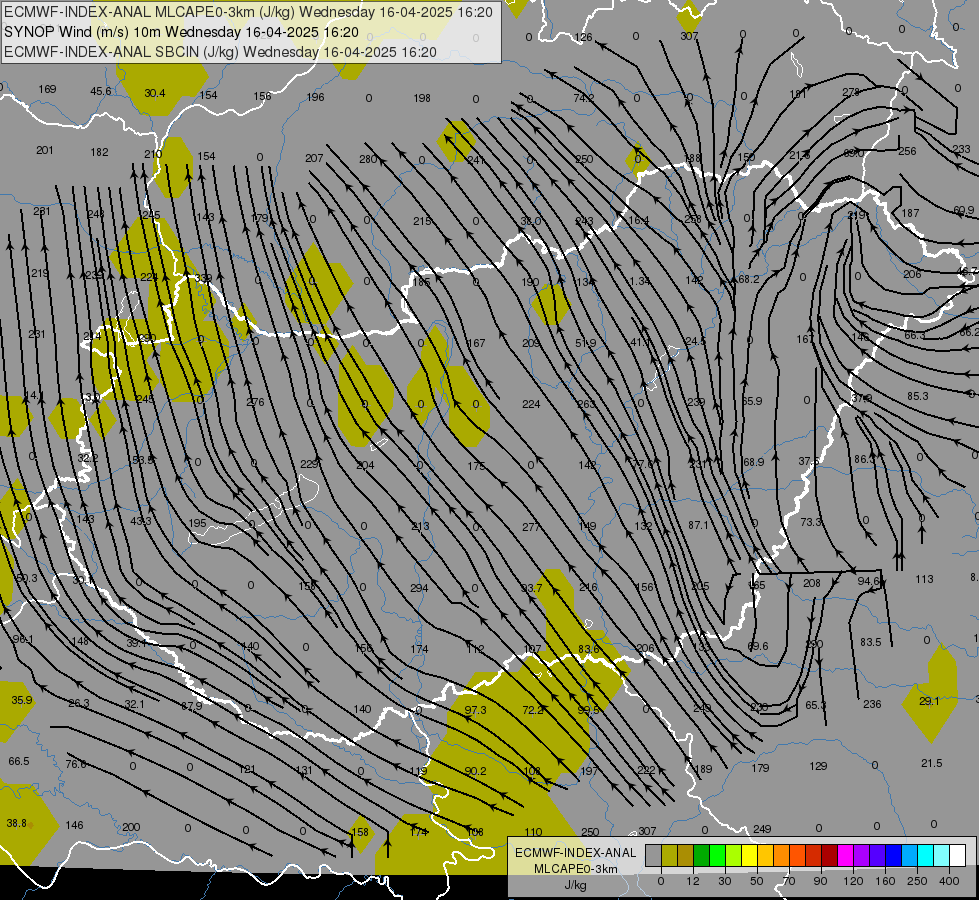Click the '126' value on the map
979x900 pixels.
(583, 37)
